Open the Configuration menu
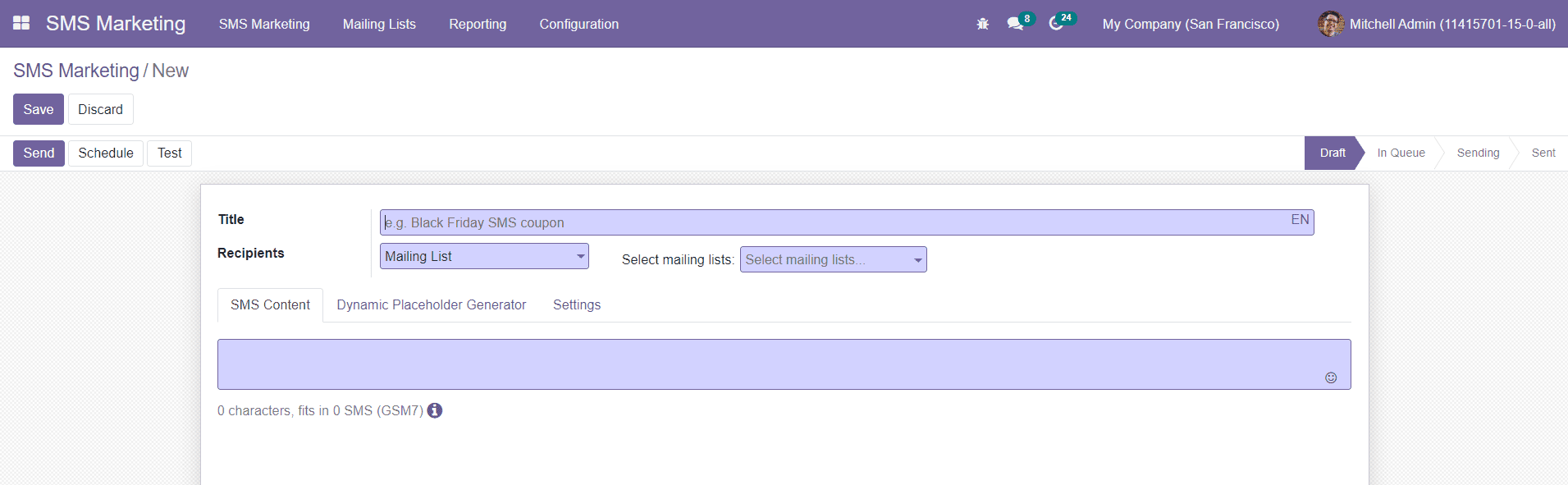 579,24
